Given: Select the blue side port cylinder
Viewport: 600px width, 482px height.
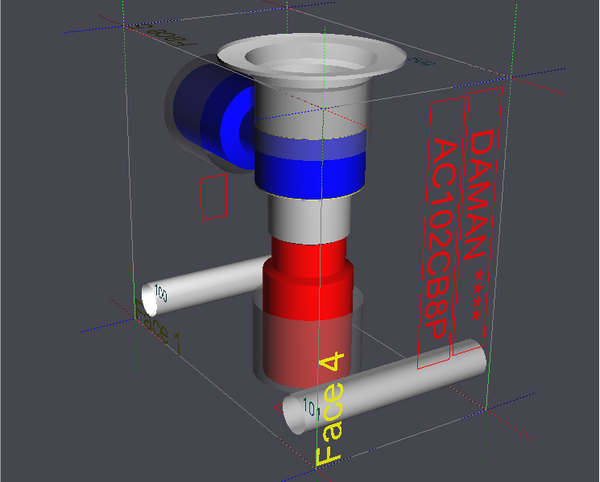Looking at the screenshot, I should pyautogui.click(x=214, y=117).
